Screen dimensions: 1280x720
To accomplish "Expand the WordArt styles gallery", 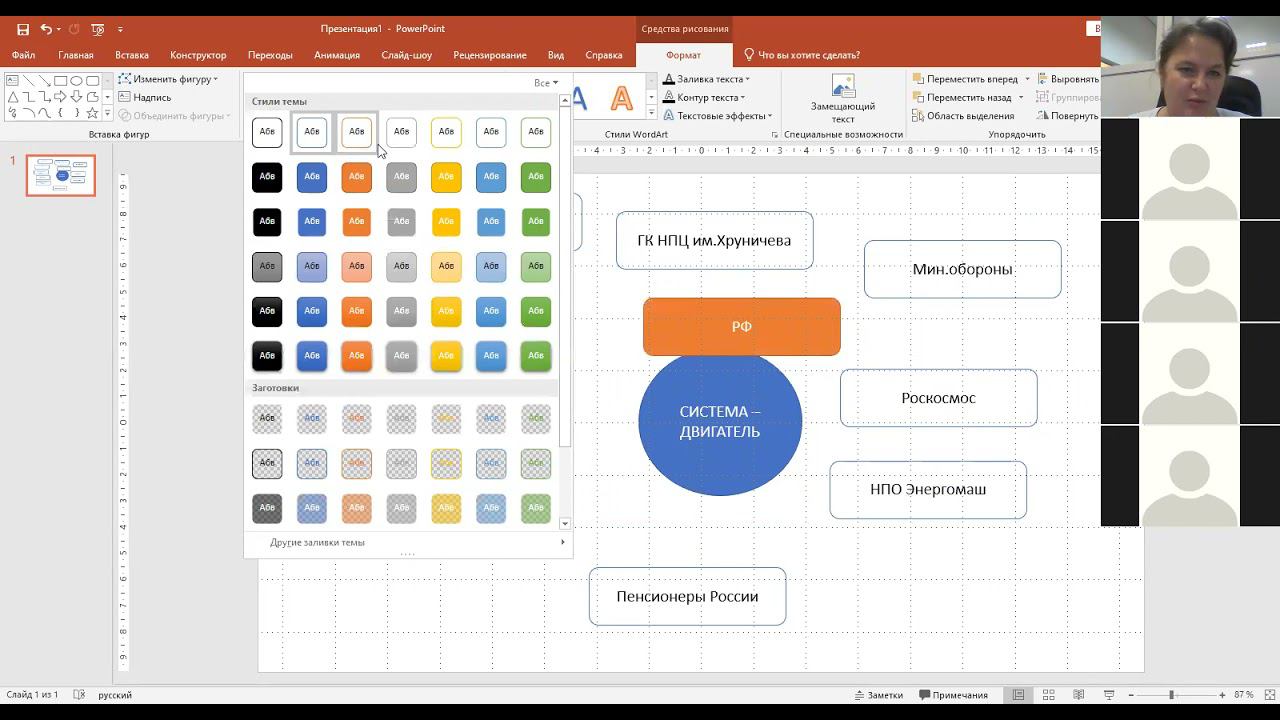I will (x=651, y=113).
